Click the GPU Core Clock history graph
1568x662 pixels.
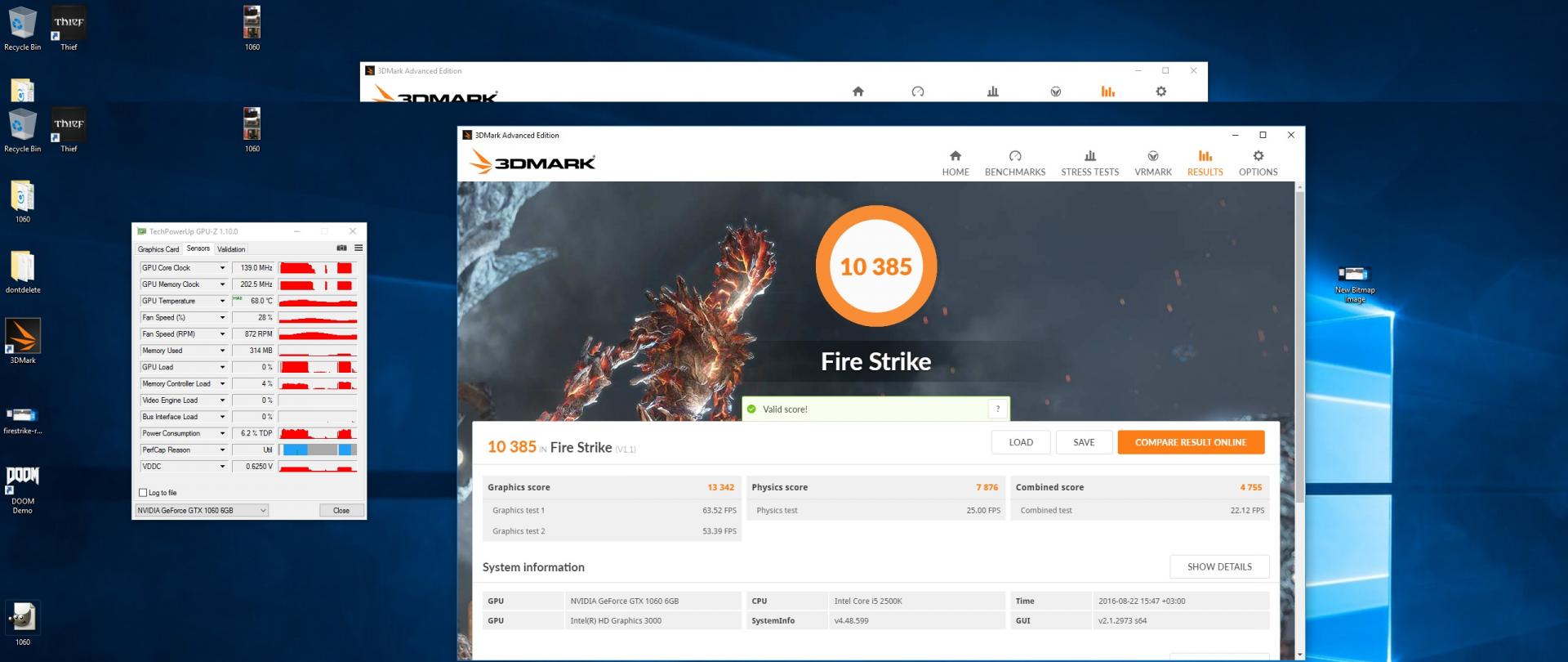click(318, 268)
